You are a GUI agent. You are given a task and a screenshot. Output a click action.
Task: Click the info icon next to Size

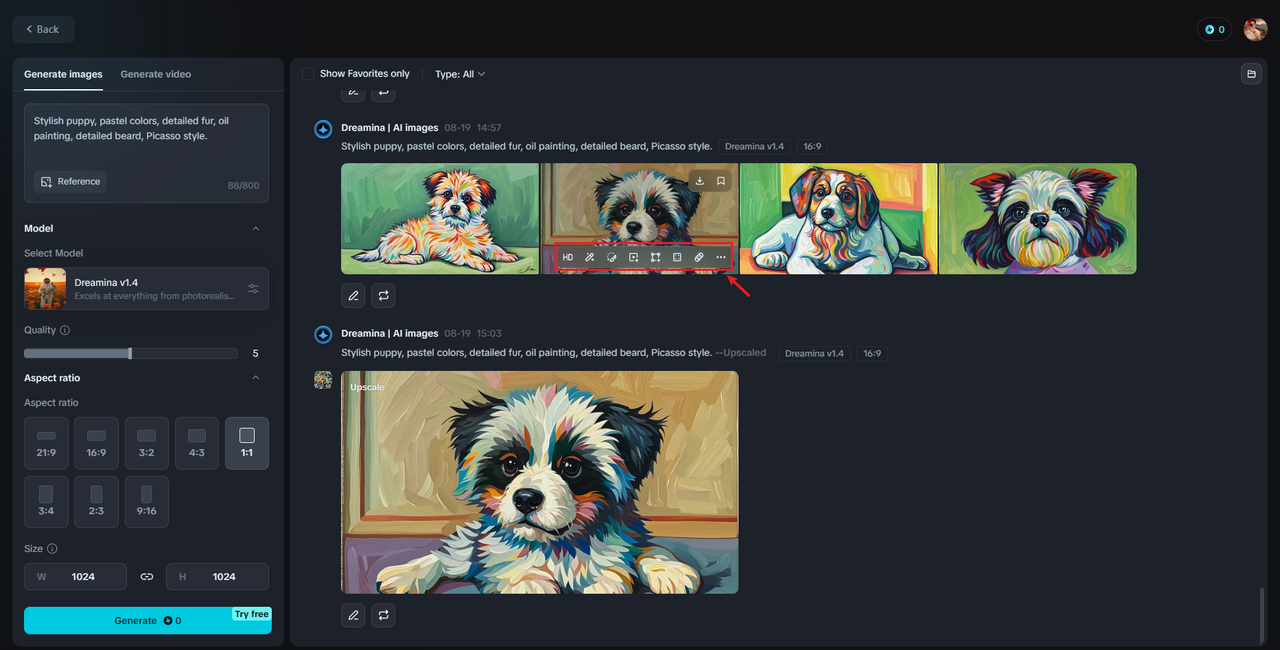pyautogui.click(x=52, y=548)
